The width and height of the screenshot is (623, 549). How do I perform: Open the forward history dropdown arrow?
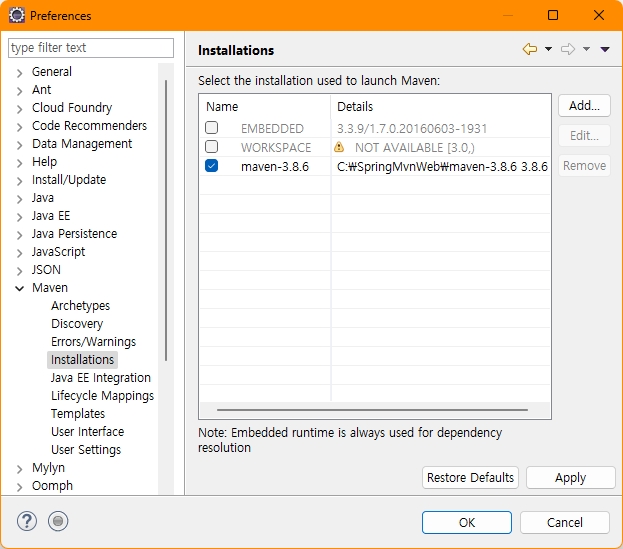click(x=586, y=49)
